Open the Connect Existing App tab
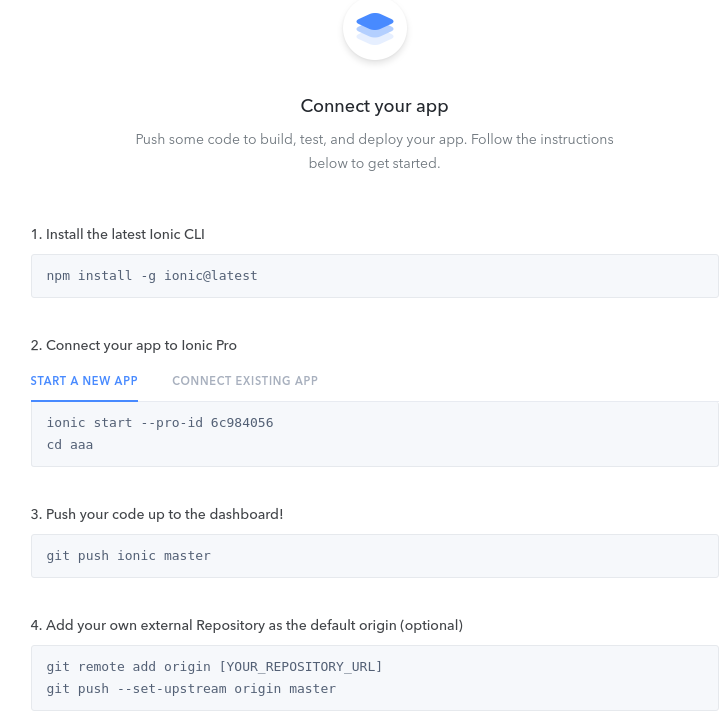Image resolution: width=727 pixels, height=726 pixels. (x=245, y=381)
